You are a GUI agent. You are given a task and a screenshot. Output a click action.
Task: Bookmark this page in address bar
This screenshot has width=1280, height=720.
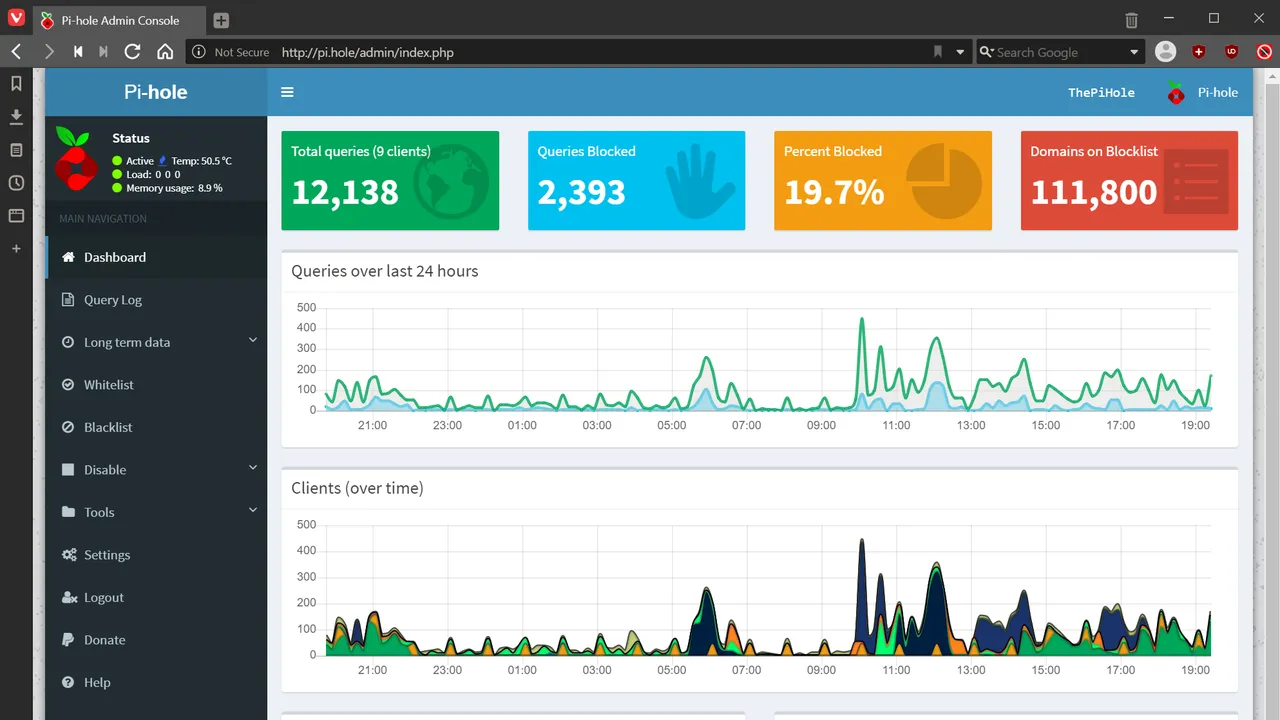tap(938, 52)
